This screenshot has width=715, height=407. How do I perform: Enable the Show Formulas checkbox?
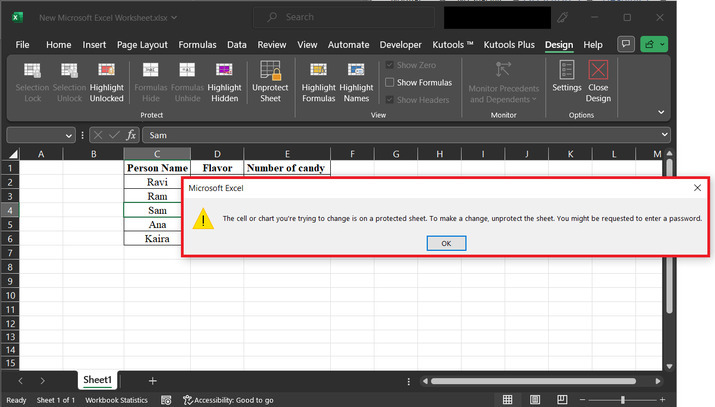[x=389, y=82]
